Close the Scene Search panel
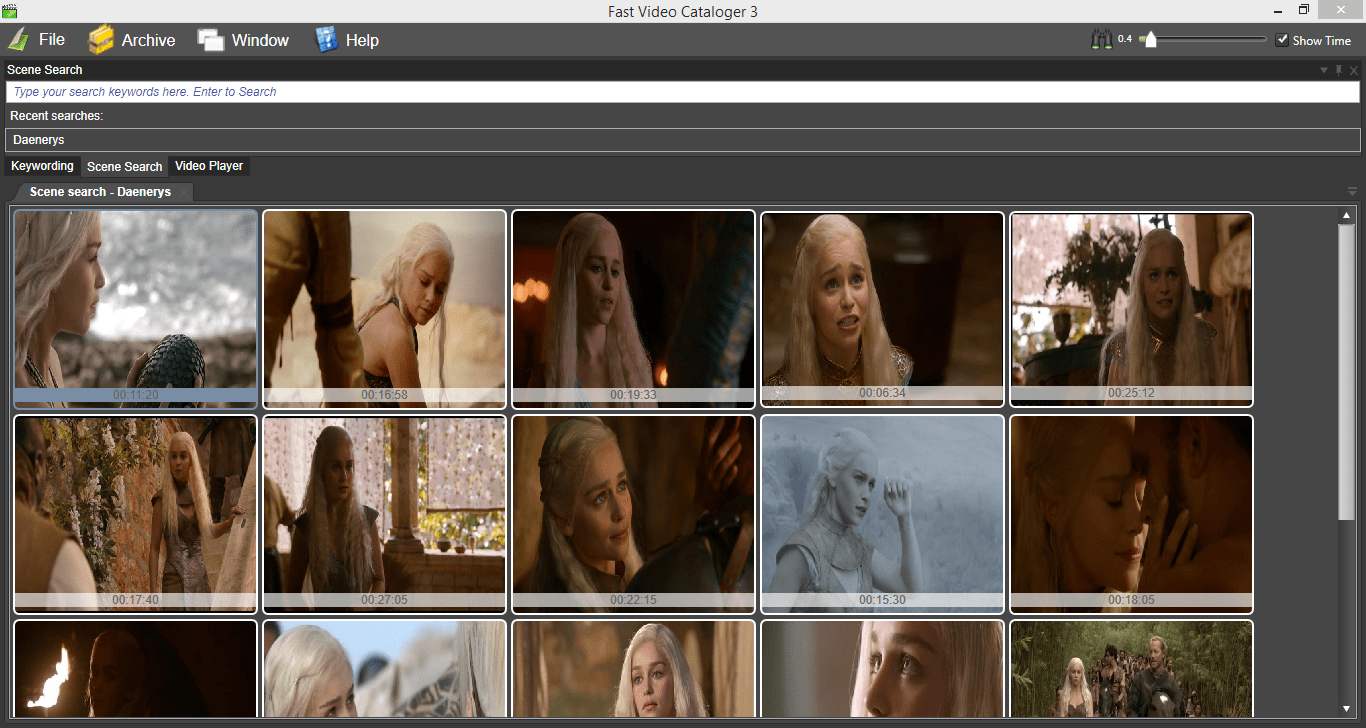The image size is (1366, 728). click(x=1354, y=70)
